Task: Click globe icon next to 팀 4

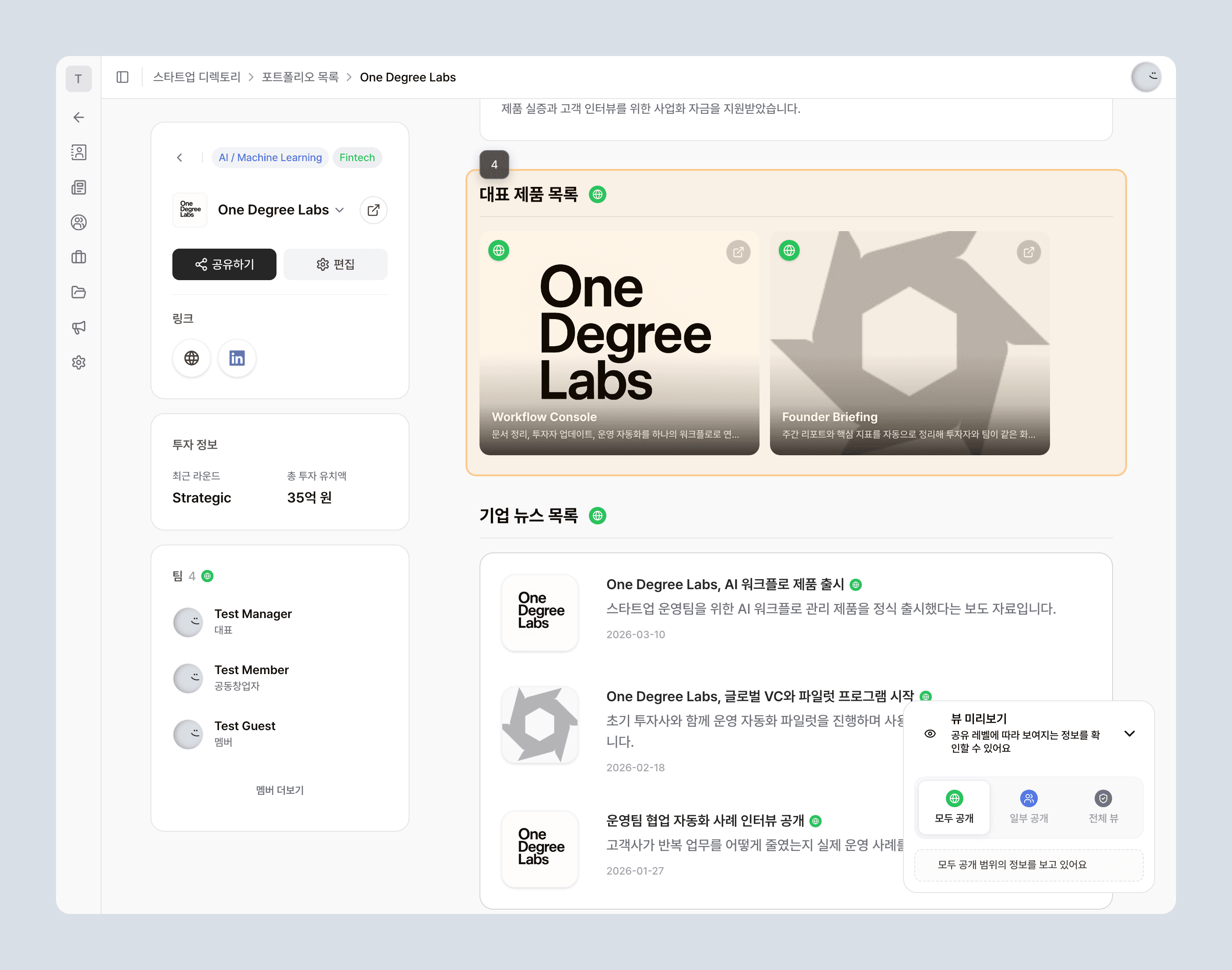Action: (208, 576)
